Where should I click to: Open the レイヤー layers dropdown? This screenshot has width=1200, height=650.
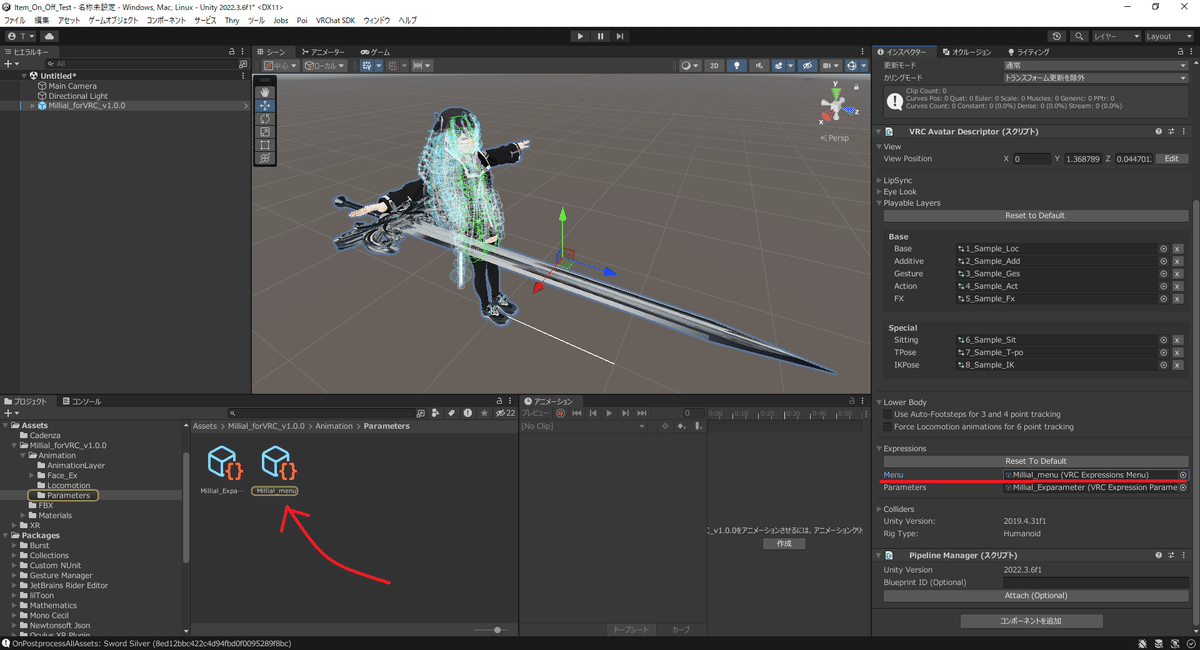[1116, 36]
